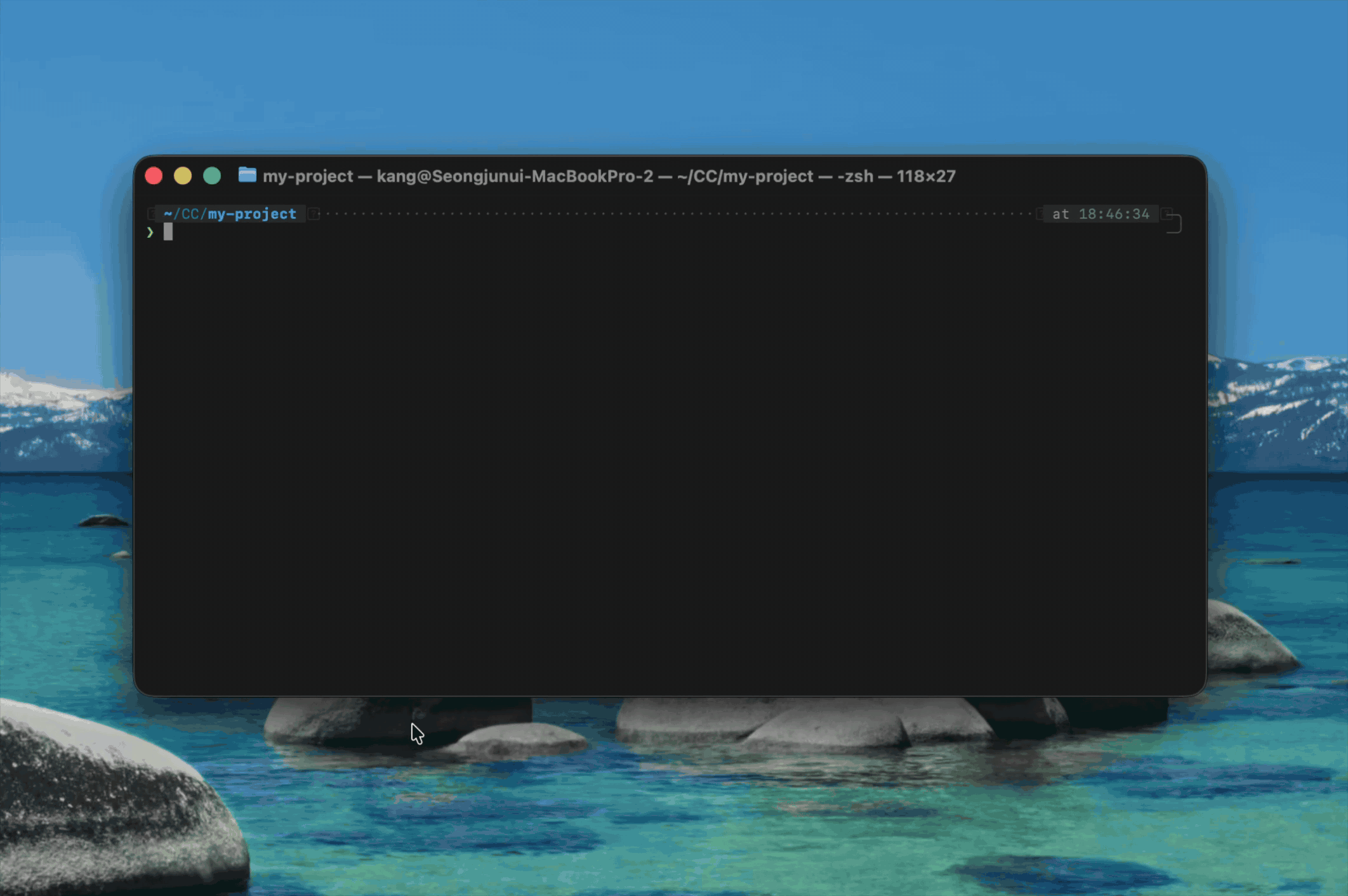This screenshot has width=1348, height=896.
Task: Click the ~/CC portion of the prompt path
Action: (187, 214)
